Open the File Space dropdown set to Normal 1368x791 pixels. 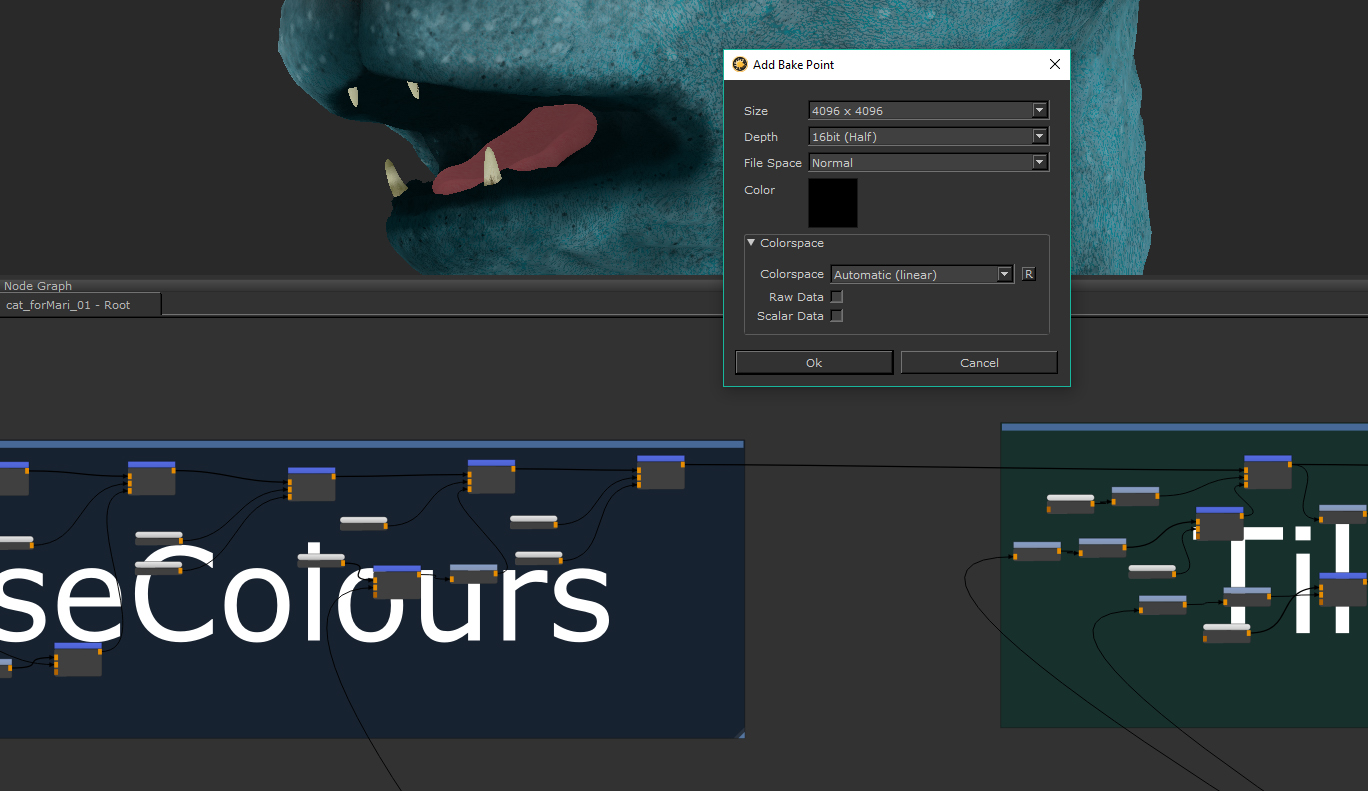(928, 163)
